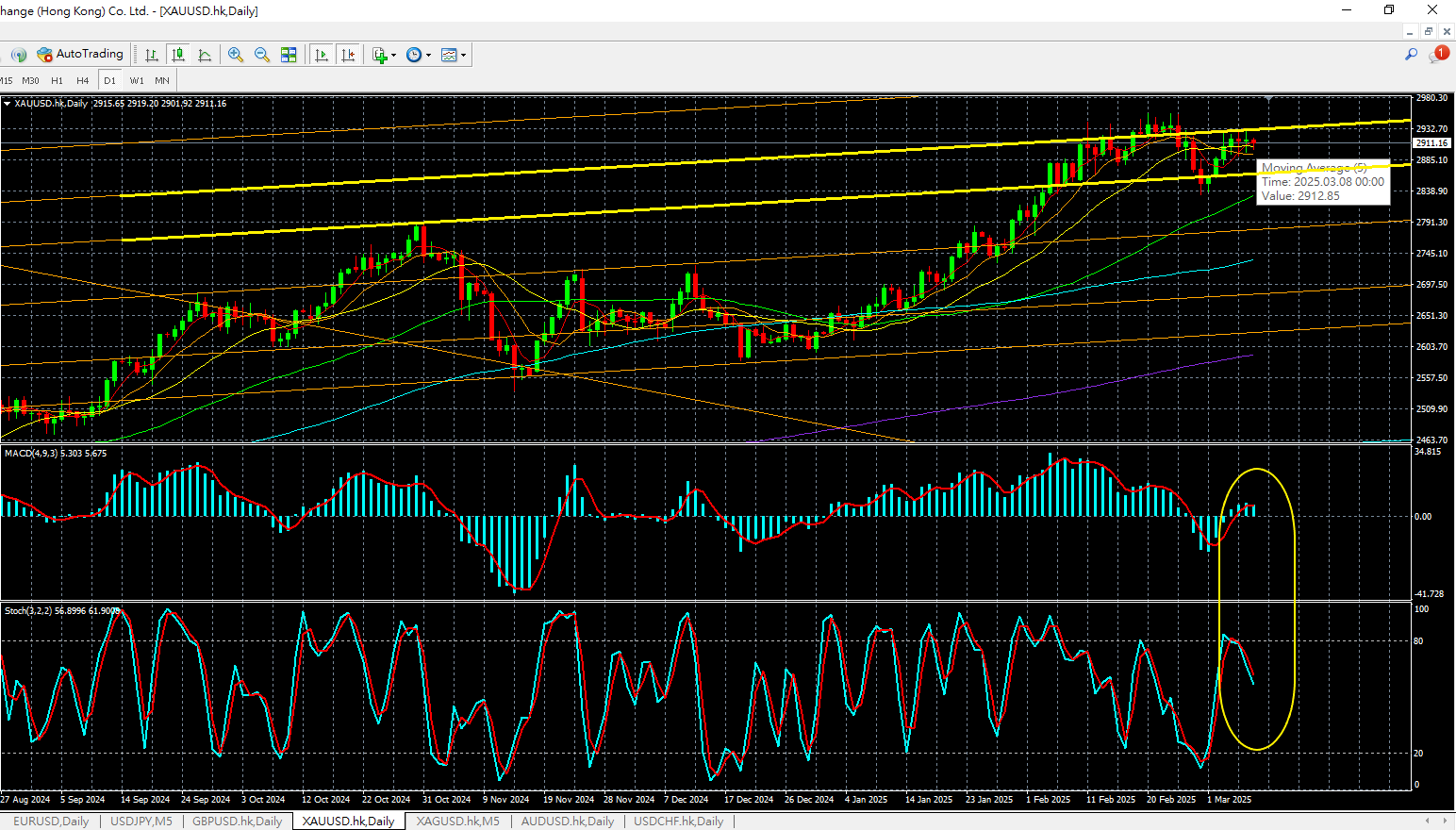Open the XAGUSD.hk,M5 chart tab
This screenshot has height=830, width=1456.
pyautogui.click(x=457, y=822)
